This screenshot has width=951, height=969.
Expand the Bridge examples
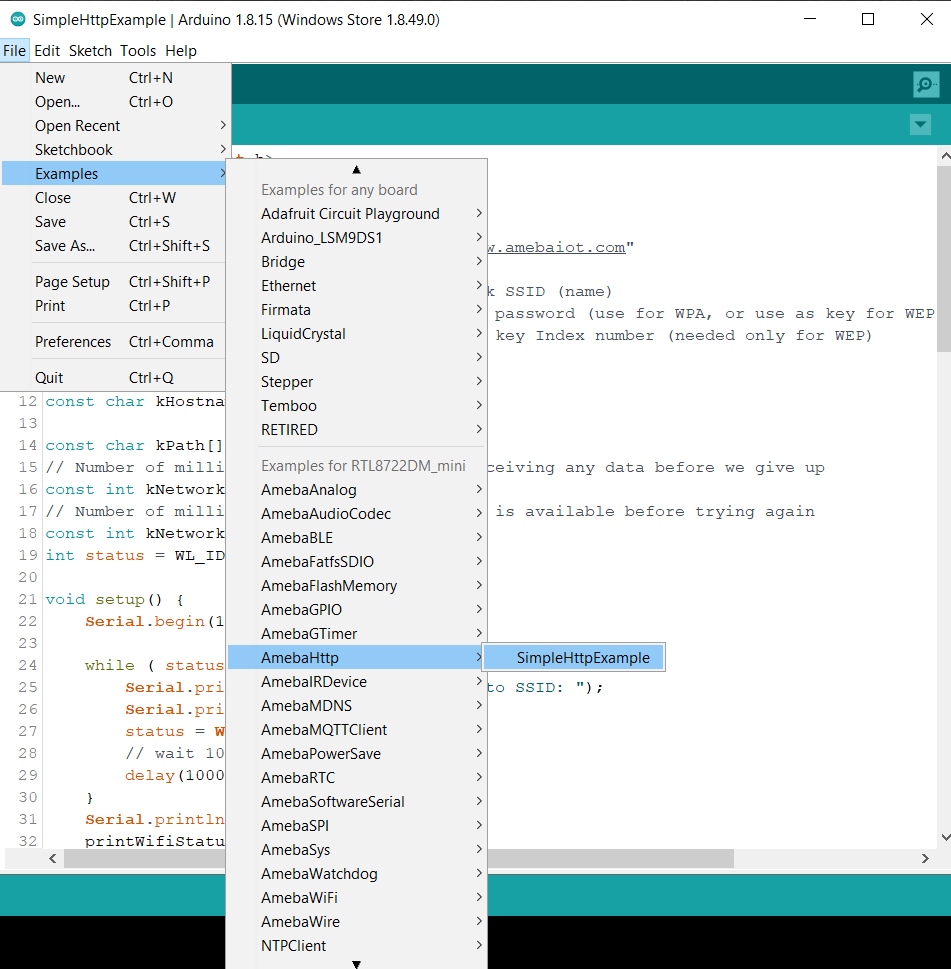357,262
